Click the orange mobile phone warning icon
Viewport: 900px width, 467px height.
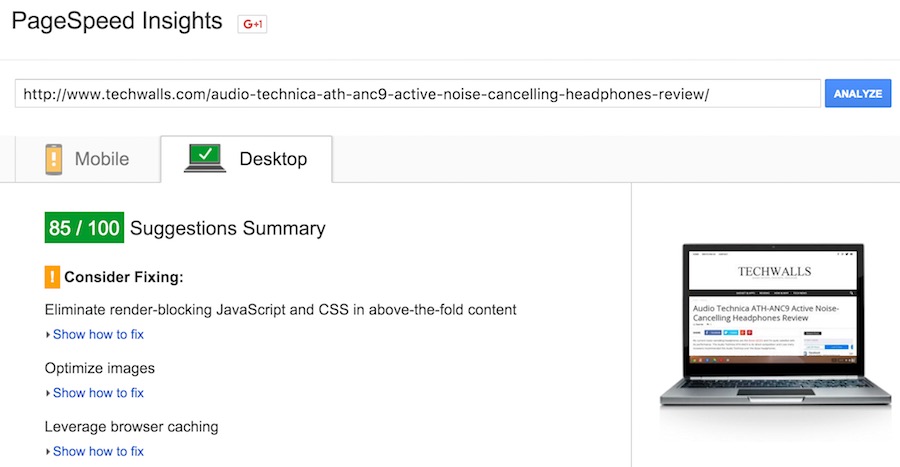pos(53,159)
